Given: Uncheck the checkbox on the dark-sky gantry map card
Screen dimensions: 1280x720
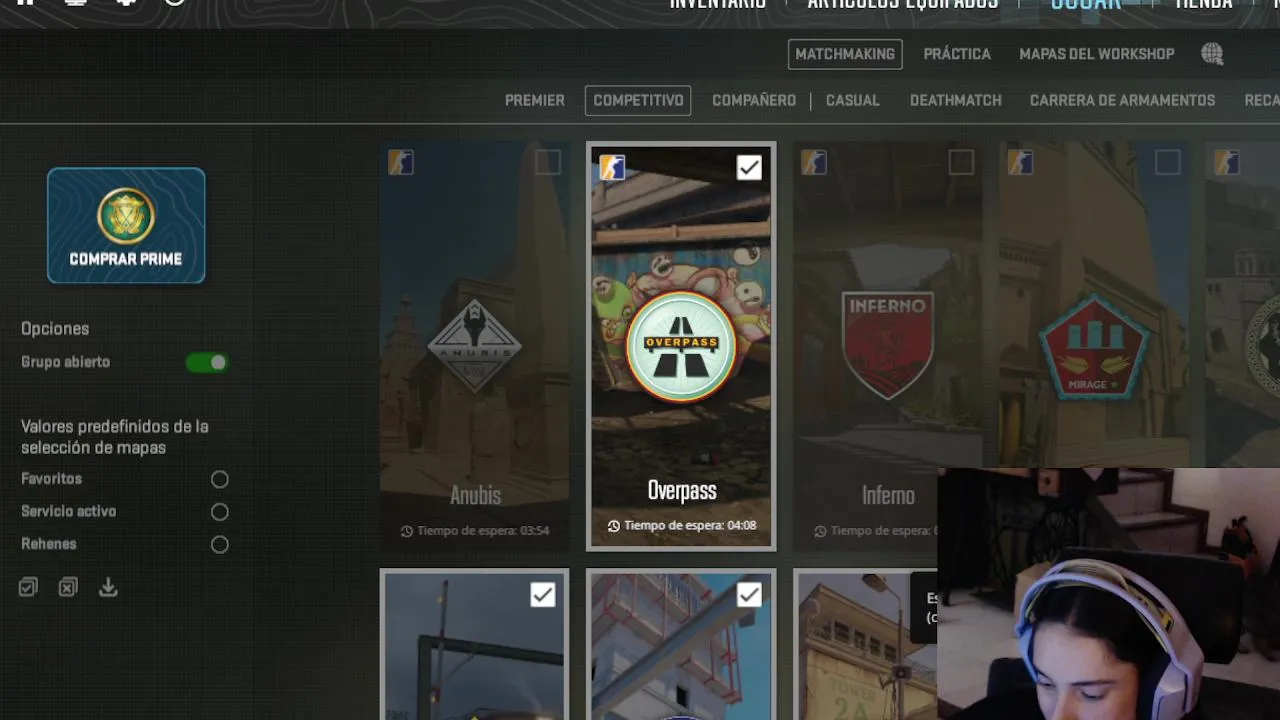Looking at the screenshot, I should [x=542, y=595].
